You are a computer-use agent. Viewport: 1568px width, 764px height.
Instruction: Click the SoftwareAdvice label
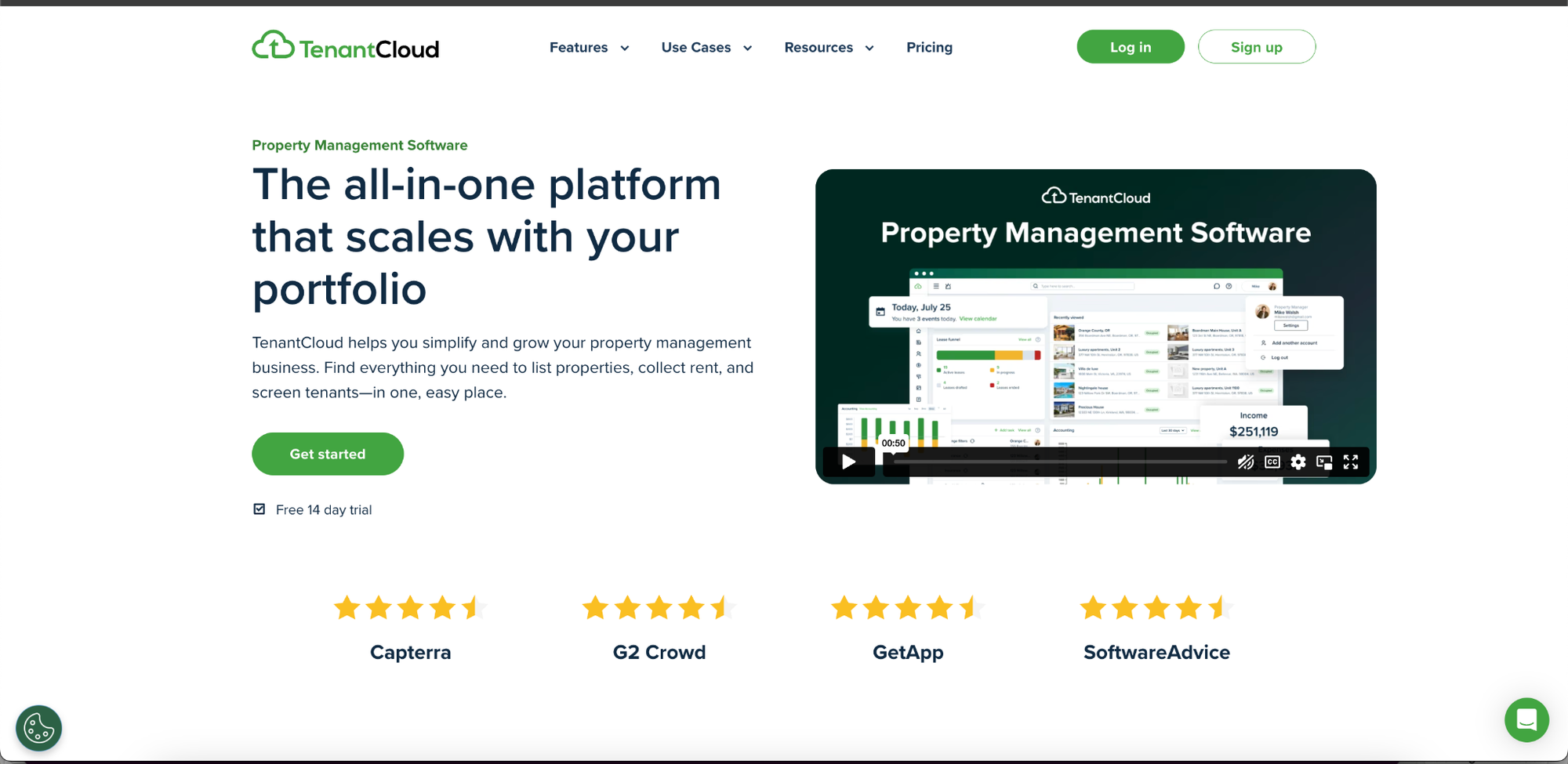click(x=1156, y=652)
